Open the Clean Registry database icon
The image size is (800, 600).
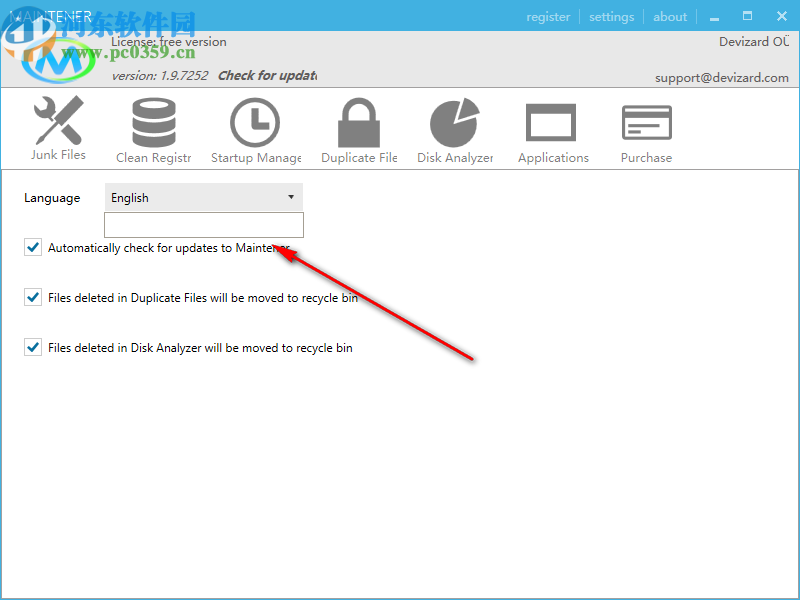pos(154,122)
